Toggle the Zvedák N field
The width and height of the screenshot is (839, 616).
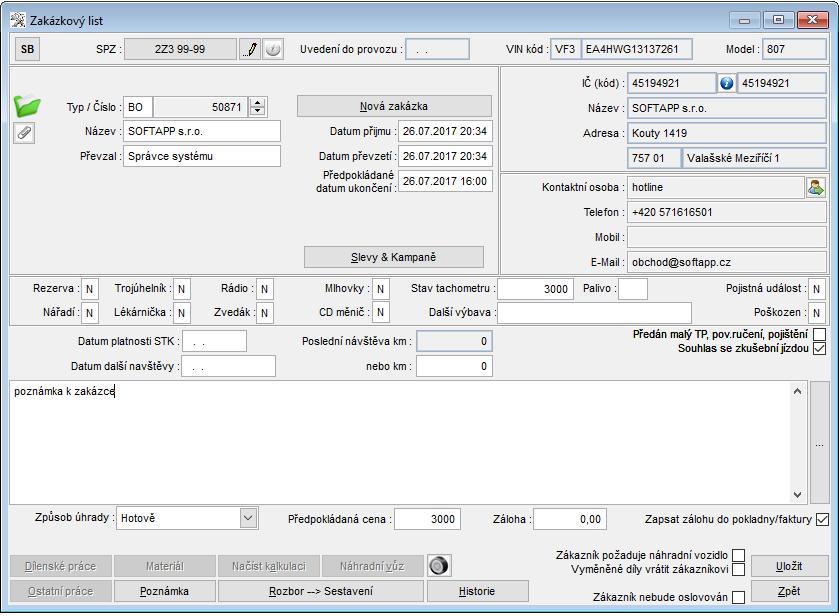pos(264,313)
